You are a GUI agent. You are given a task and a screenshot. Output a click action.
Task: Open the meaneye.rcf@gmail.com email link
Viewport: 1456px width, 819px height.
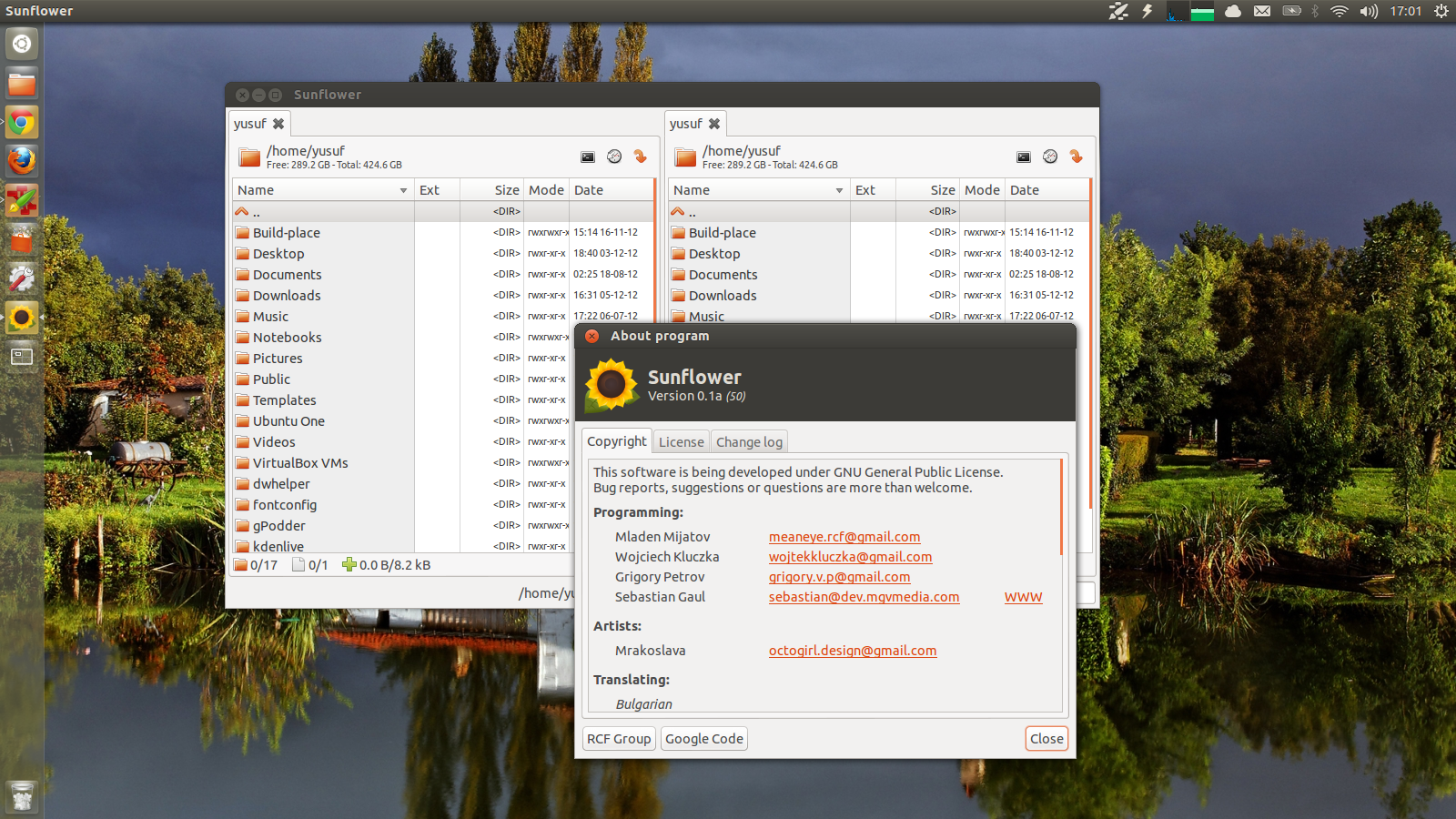(x=844, y=537)
